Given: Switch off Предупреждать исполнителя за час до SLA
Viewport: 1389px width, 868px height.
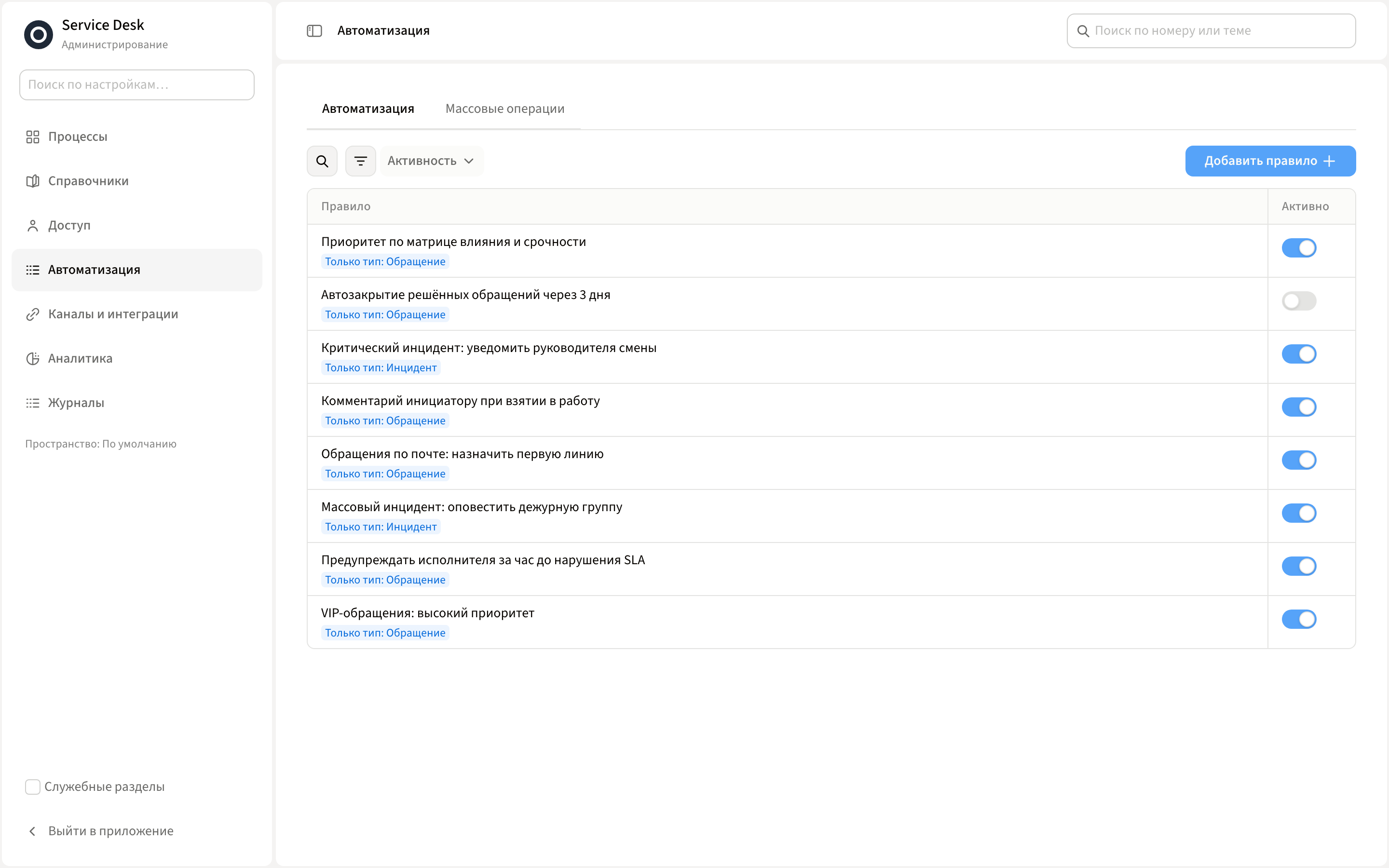Looking at the screenshot, I should tap(1299, 566).
